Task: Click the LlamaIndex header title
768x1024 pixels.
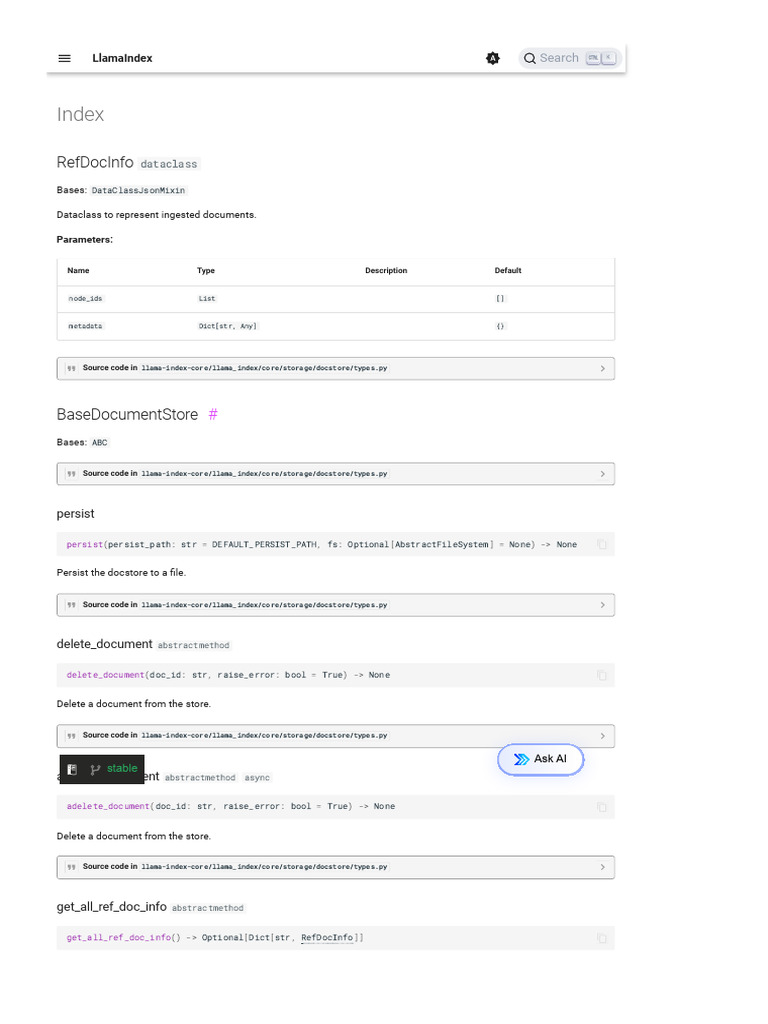Action: tap(122, 58)
